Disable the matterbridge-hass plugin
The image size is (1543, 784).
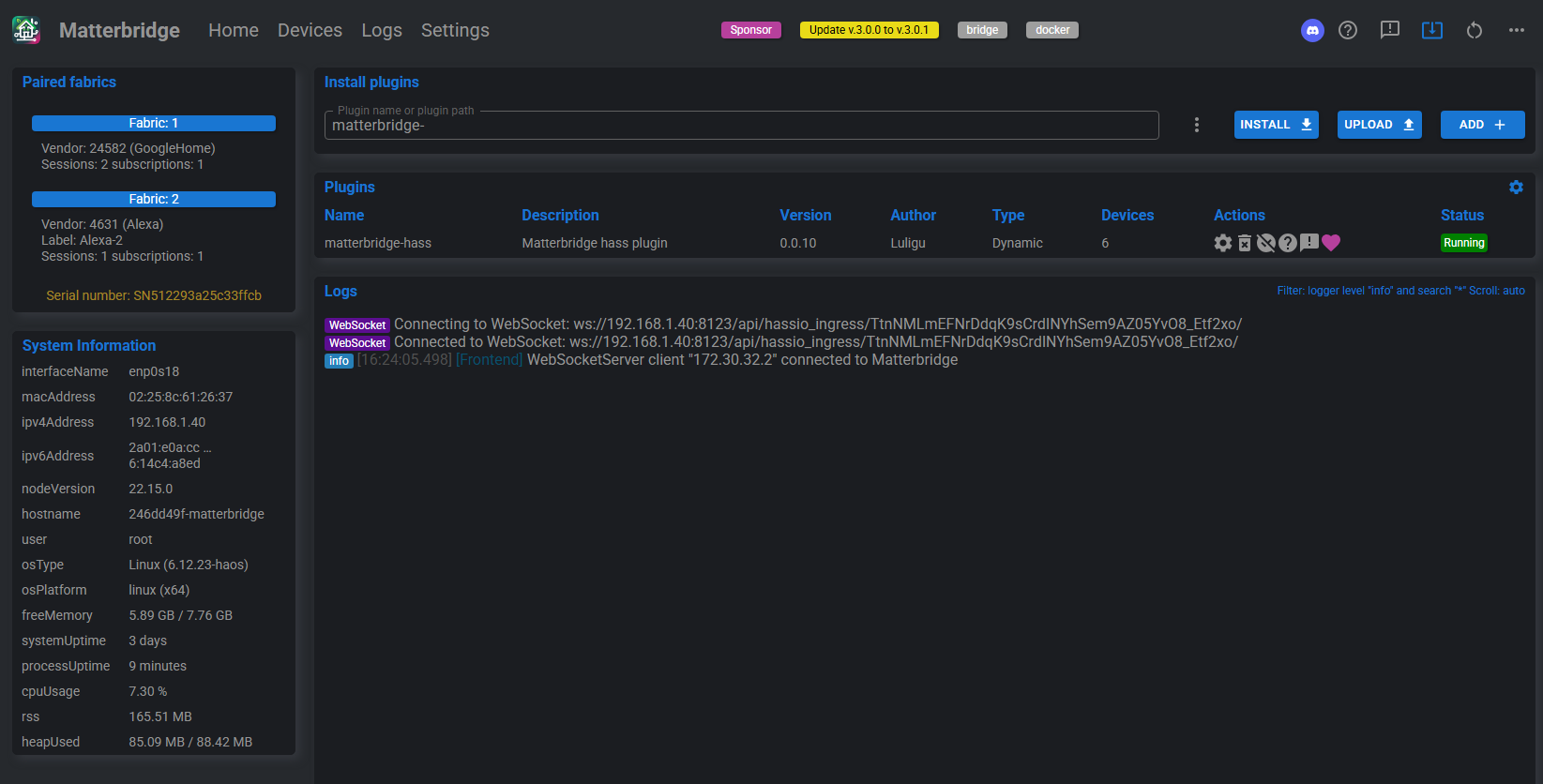tap(1266, 243)
